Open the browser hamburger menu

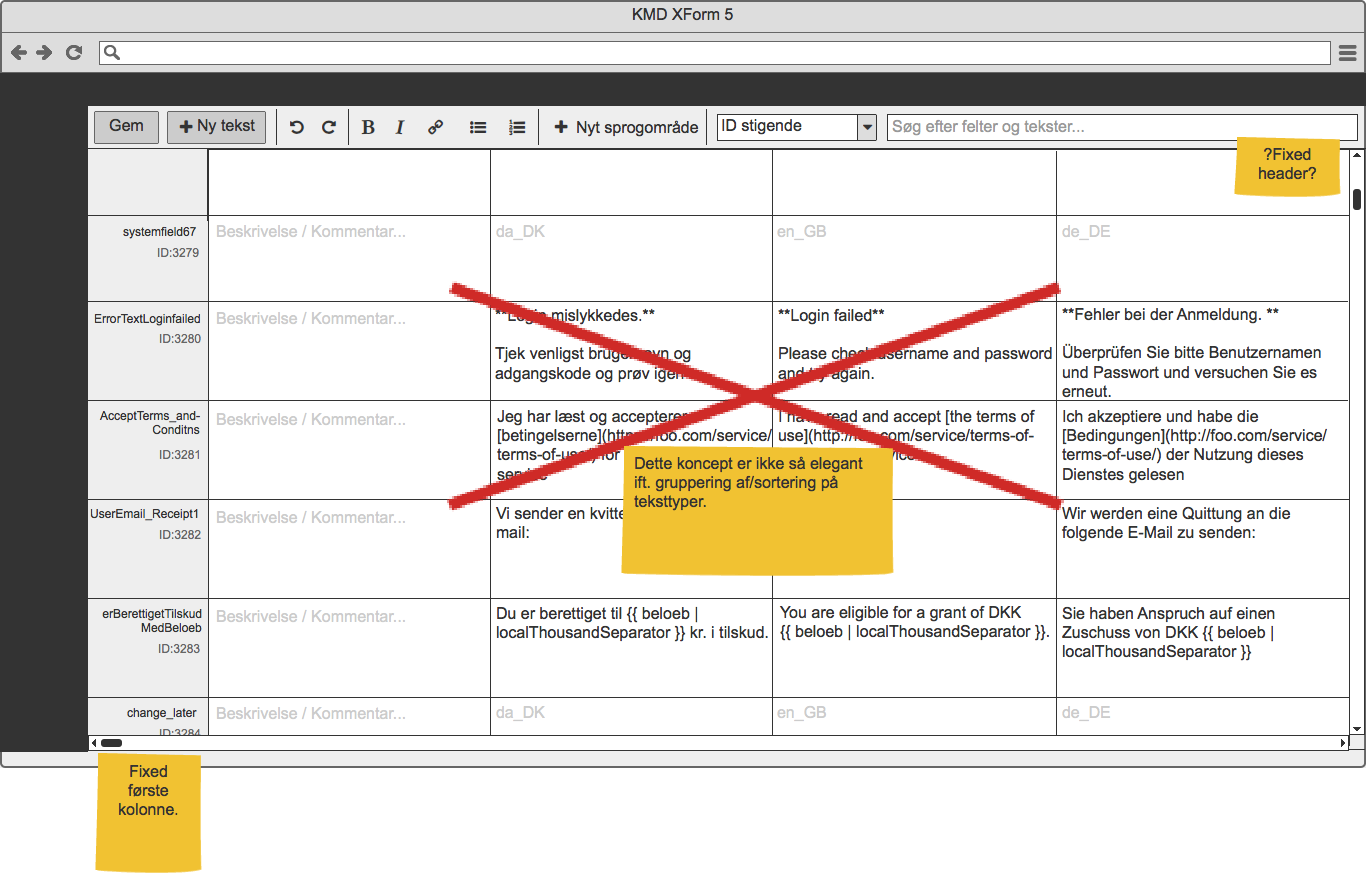click(1347, 52)
